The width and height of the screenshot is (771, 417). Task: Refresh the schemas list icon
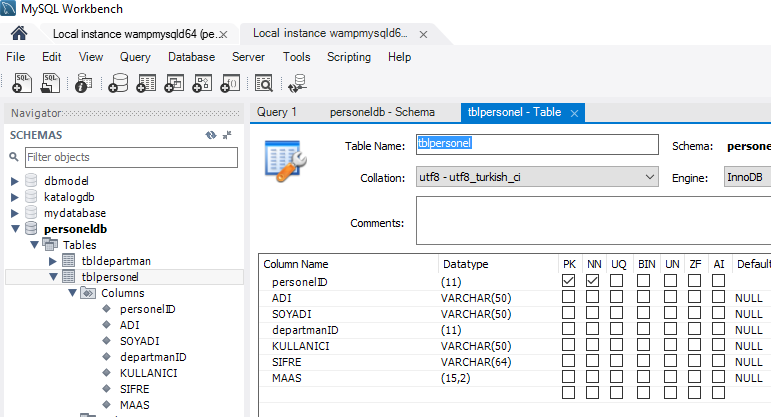point(211,135)
